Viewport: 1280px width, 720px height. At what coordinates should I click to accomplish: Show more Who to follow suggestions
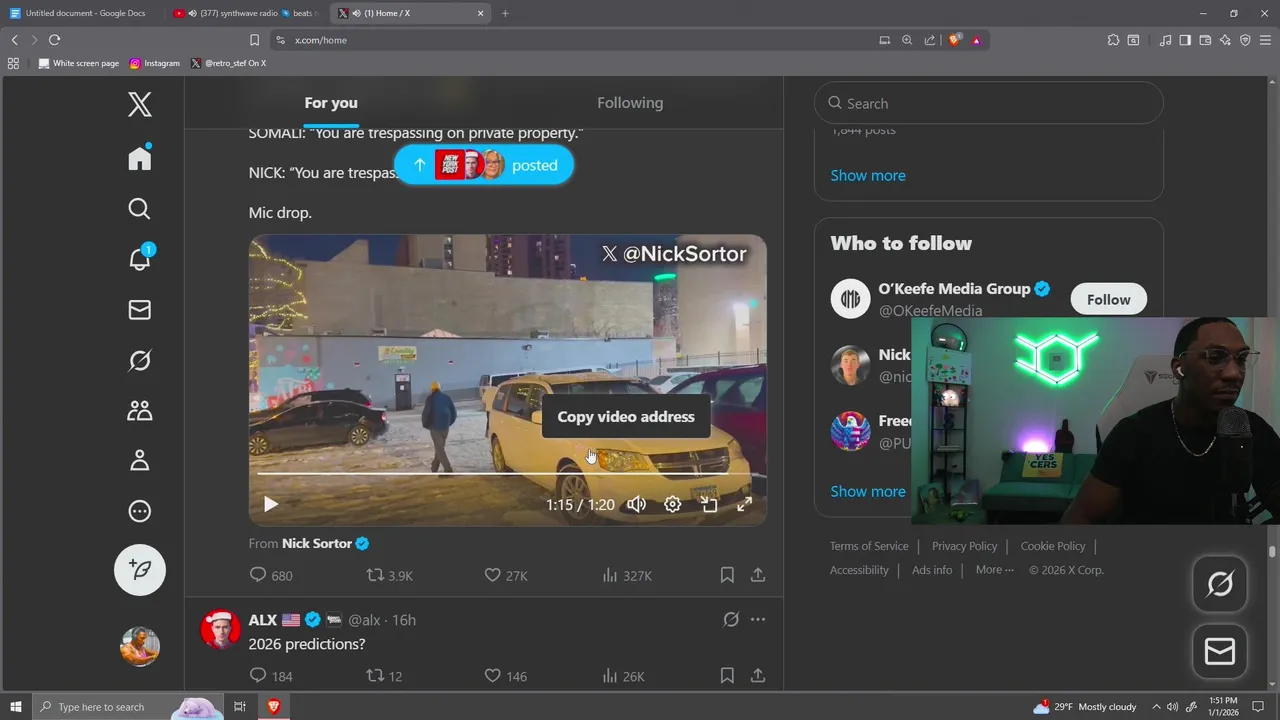coord(868,491)
